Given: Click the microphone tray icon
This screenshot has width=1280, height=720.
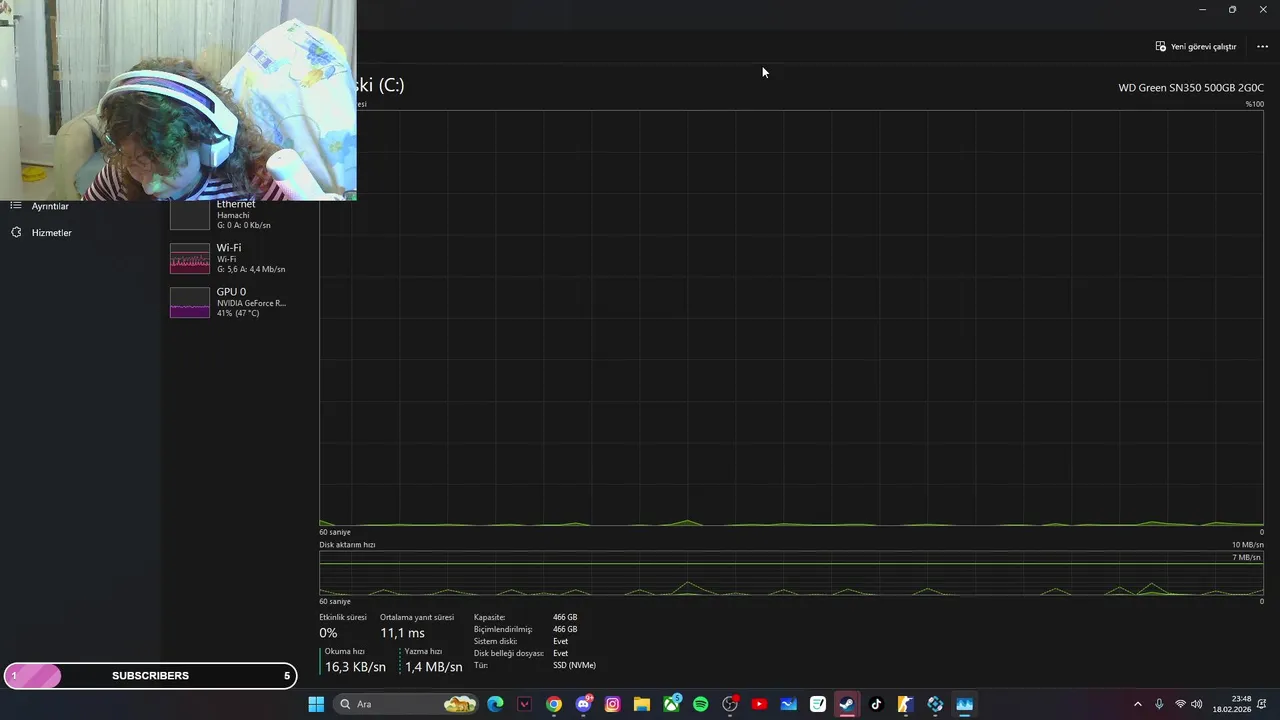Looking at the screenshot, I should pyautogui.click(x=1159, y=704).
